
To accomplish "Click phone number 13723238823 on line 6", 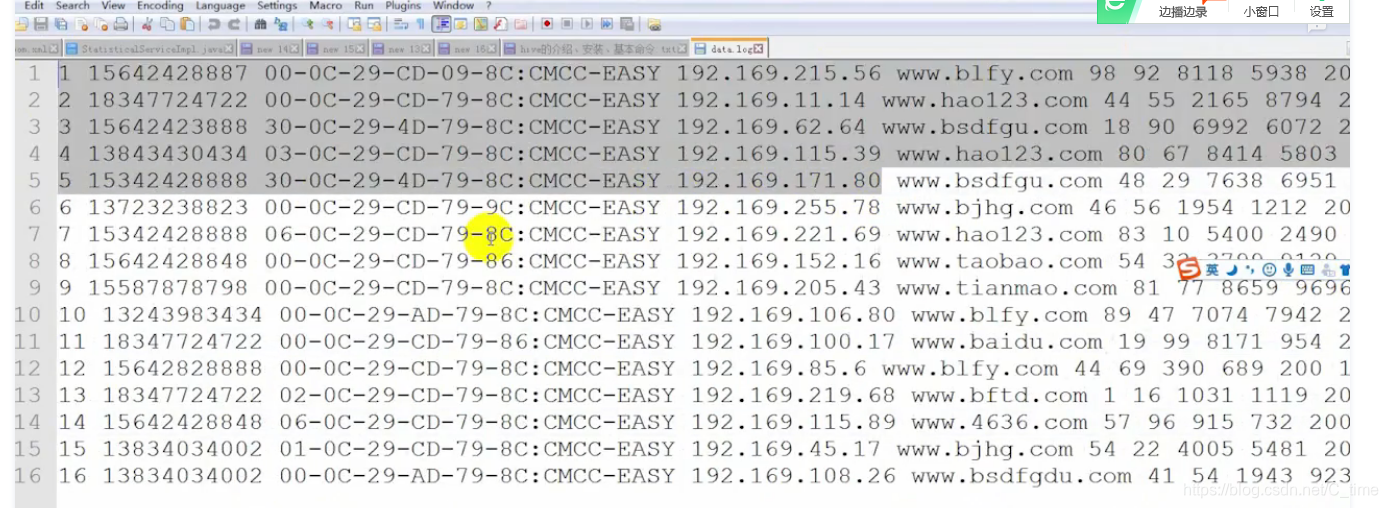I will 168,207.
